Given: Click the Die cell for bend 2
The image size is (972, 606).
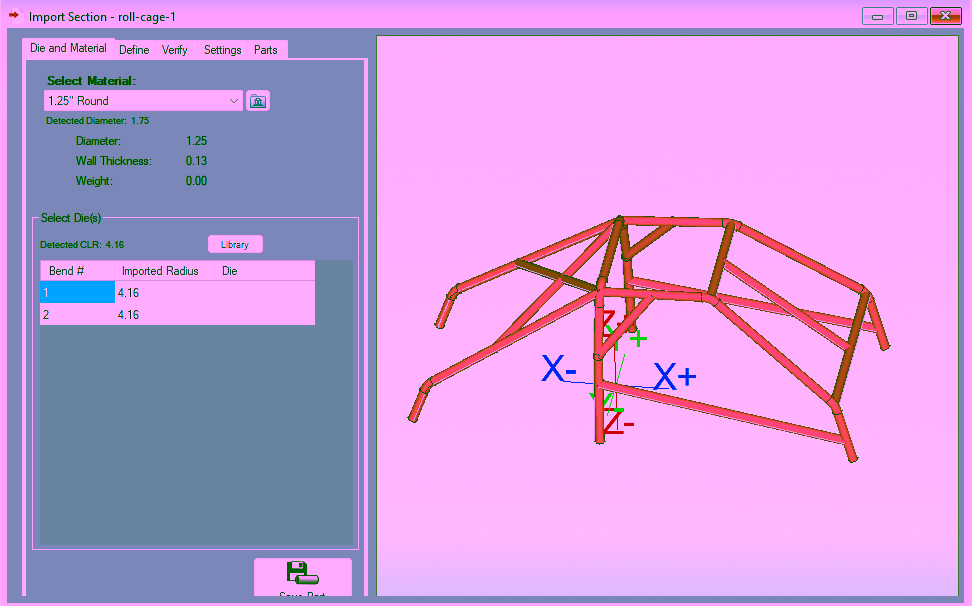Looking at the screenshot, I should click(x=265, y=315).
